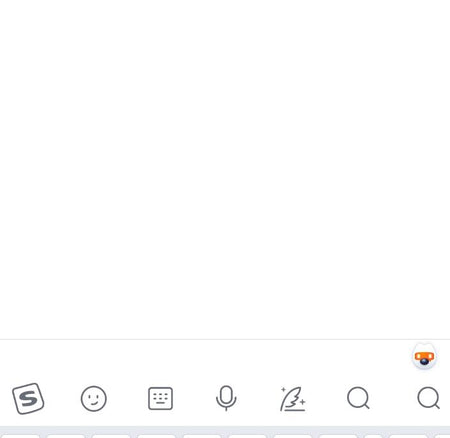Tap the key directly below the feather icon
Image resolution: width=450 pixels, height=438 pixels.
(x=292, y=436)
